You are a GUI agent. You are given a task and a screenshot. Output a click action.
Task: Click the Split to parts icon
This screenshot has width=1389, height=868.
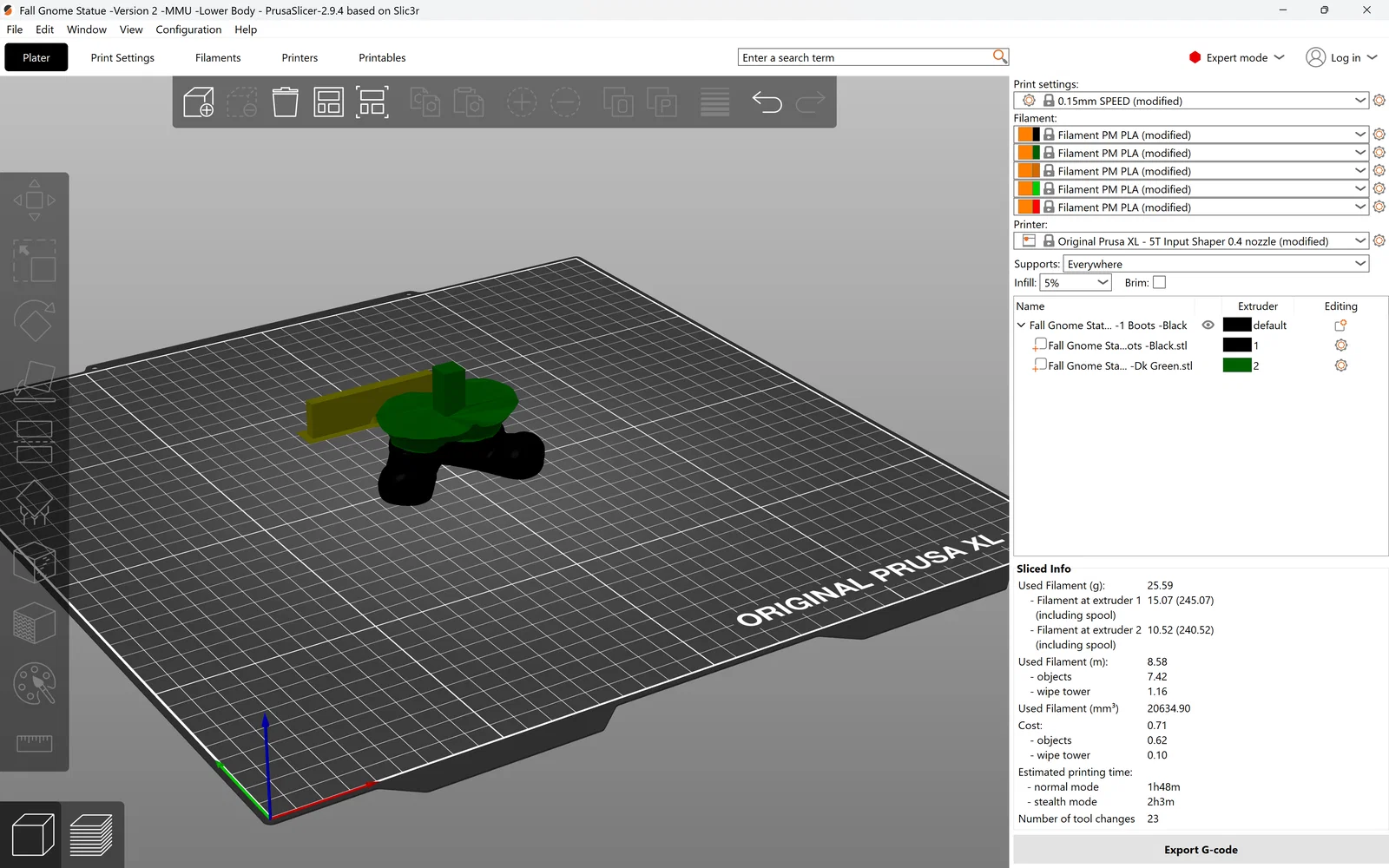point(662,102)
